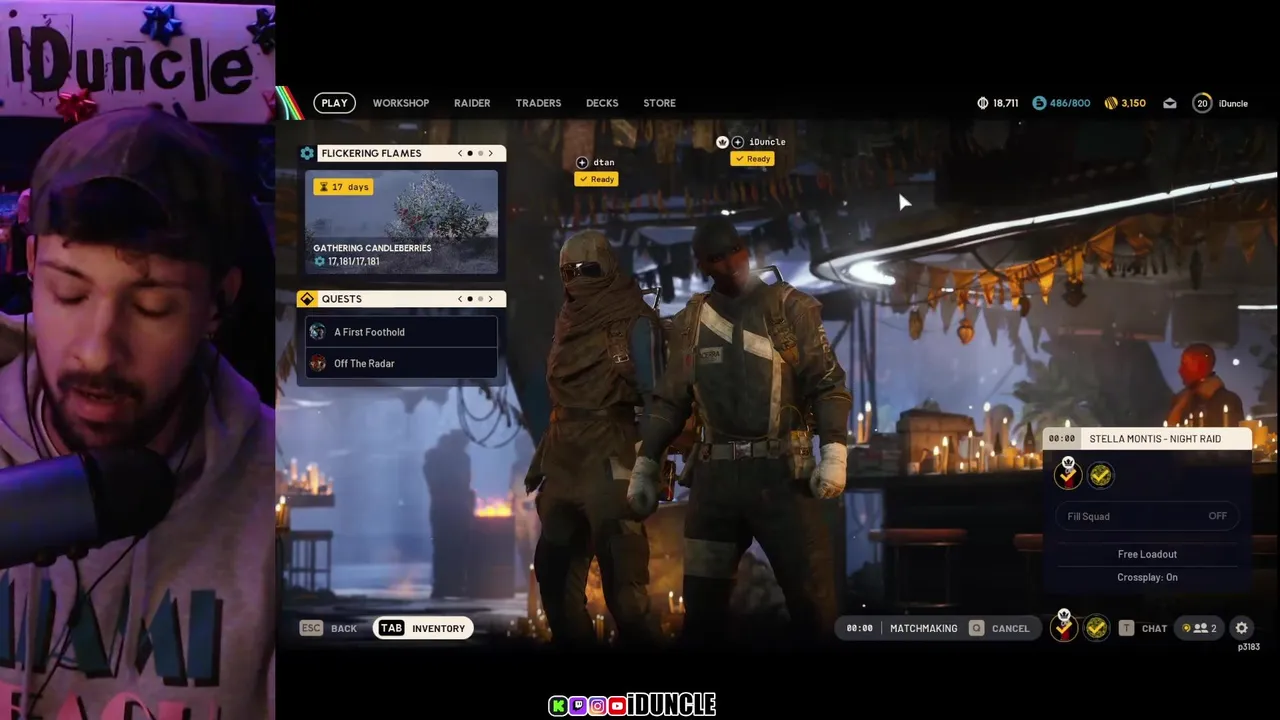Open the DECKS tab
This screenshot has height=720, width=1280.
(x=602, y=103)
